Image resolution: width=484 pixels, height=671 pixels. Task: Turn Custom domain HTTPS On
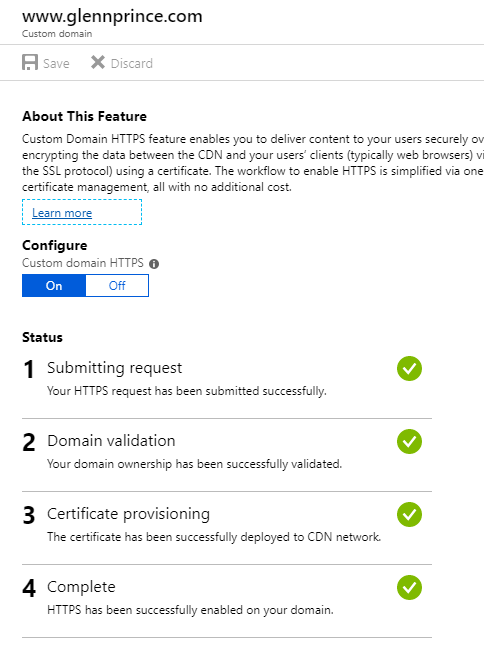click(54, 285)
